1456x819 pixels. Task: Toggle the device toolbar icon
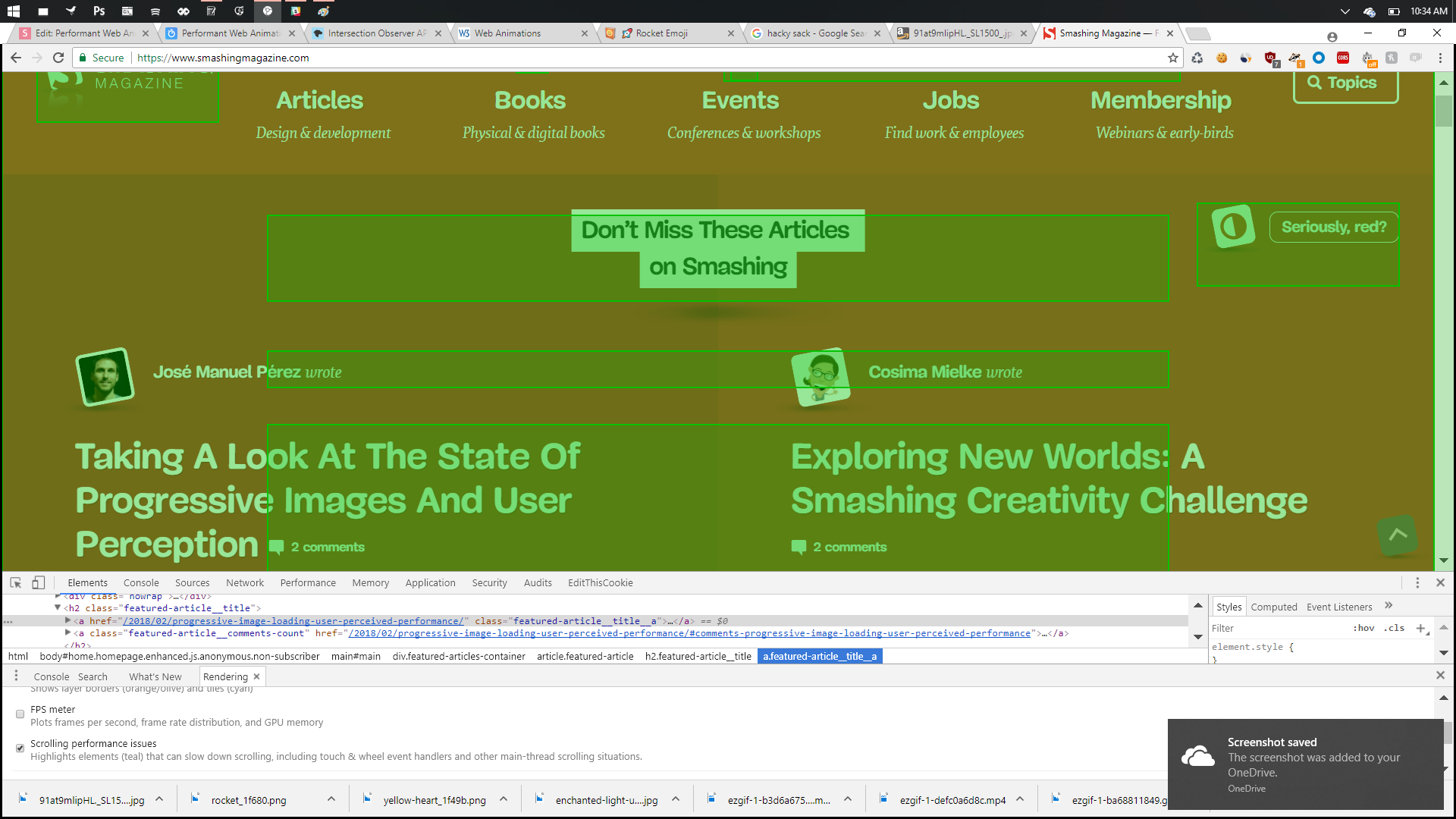(38, 582)
